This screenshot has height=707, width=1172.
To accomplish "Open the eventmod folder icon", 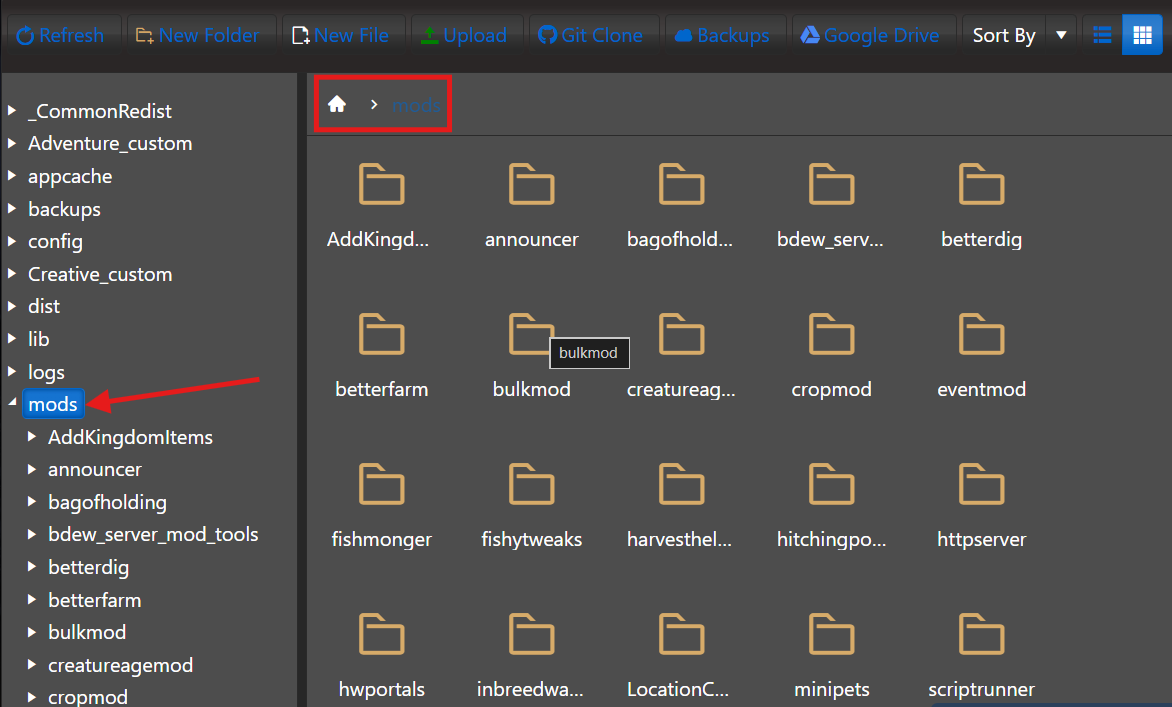I will pyautogui.click(x=981, y=334).
